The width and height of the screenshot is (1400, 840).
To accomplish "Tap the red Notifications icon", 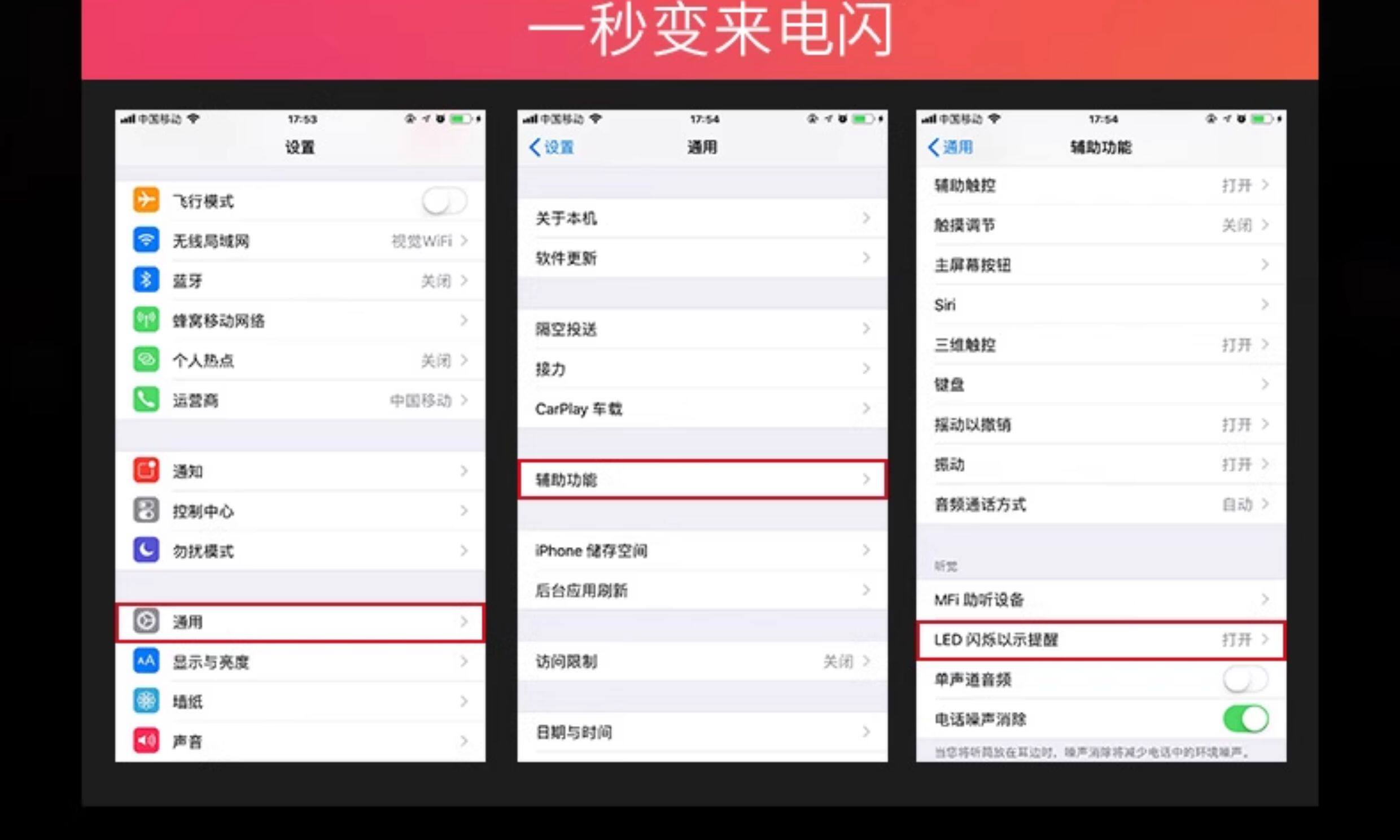I will pos(146,470).
